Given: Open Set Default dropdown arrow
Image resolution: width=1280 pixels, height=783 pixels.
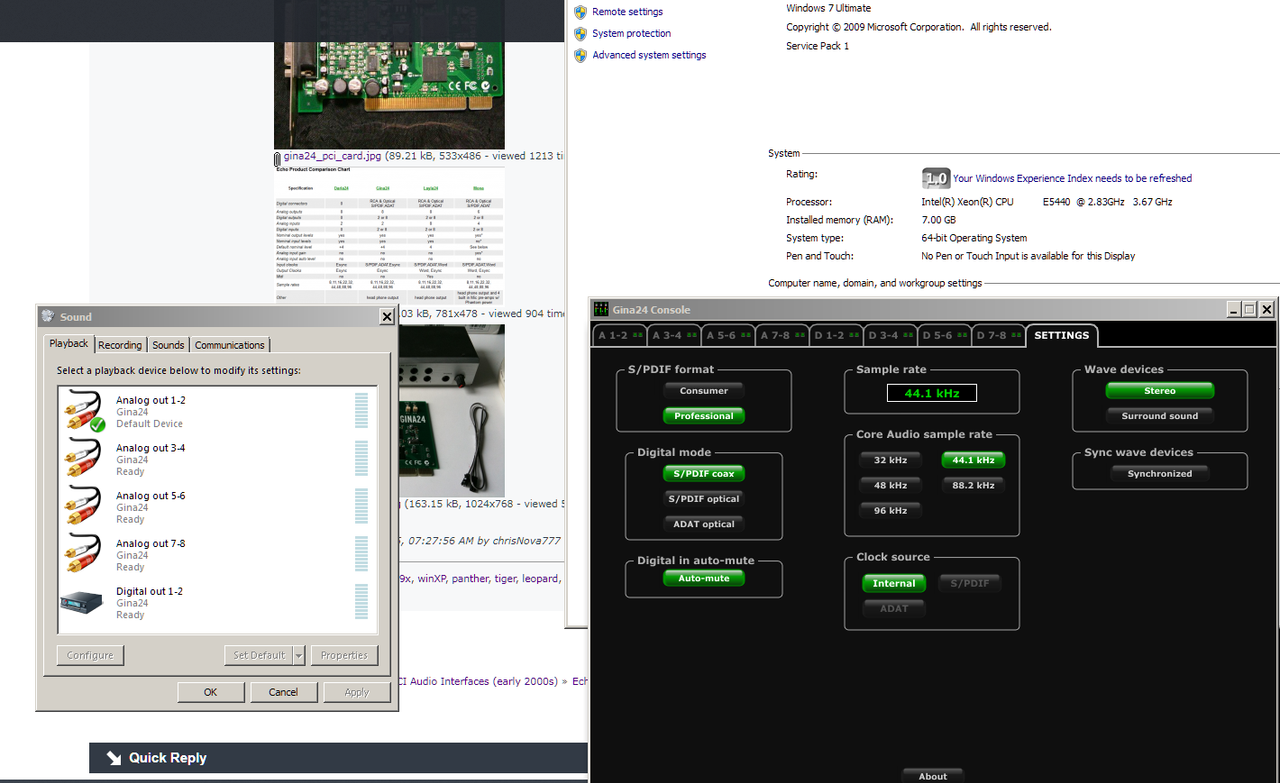Looking at the screenshot, I should tap(298, 656).
